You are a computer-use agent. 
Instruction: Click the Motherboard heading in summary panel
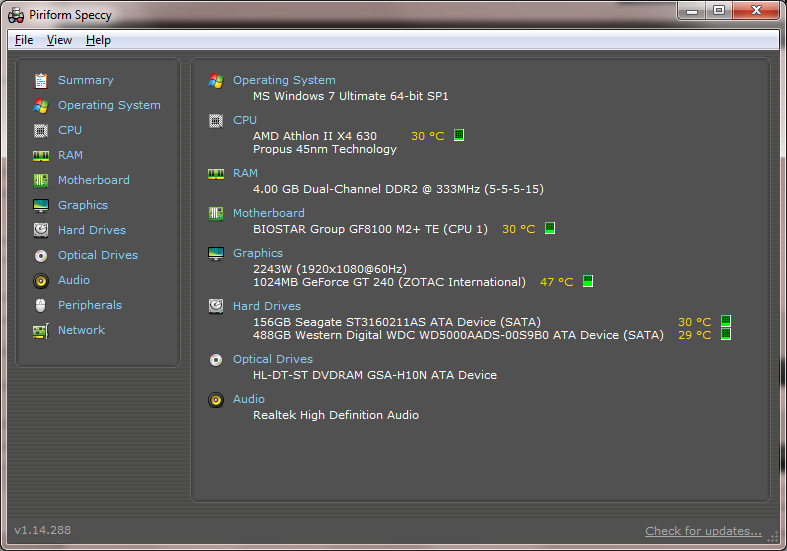pos(269,213)
